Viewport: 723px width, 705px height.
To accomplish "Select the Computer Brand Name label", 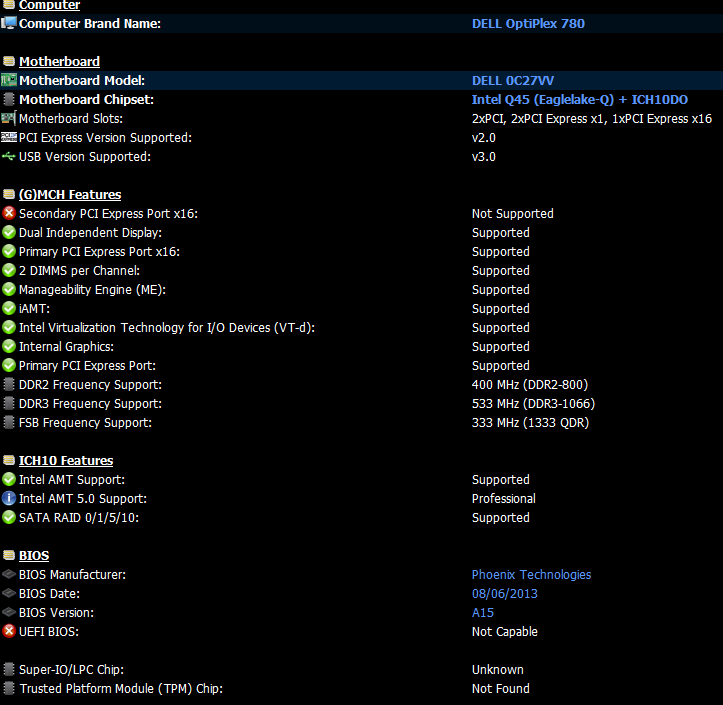I will pyautogui.click(x=90, y=24).
